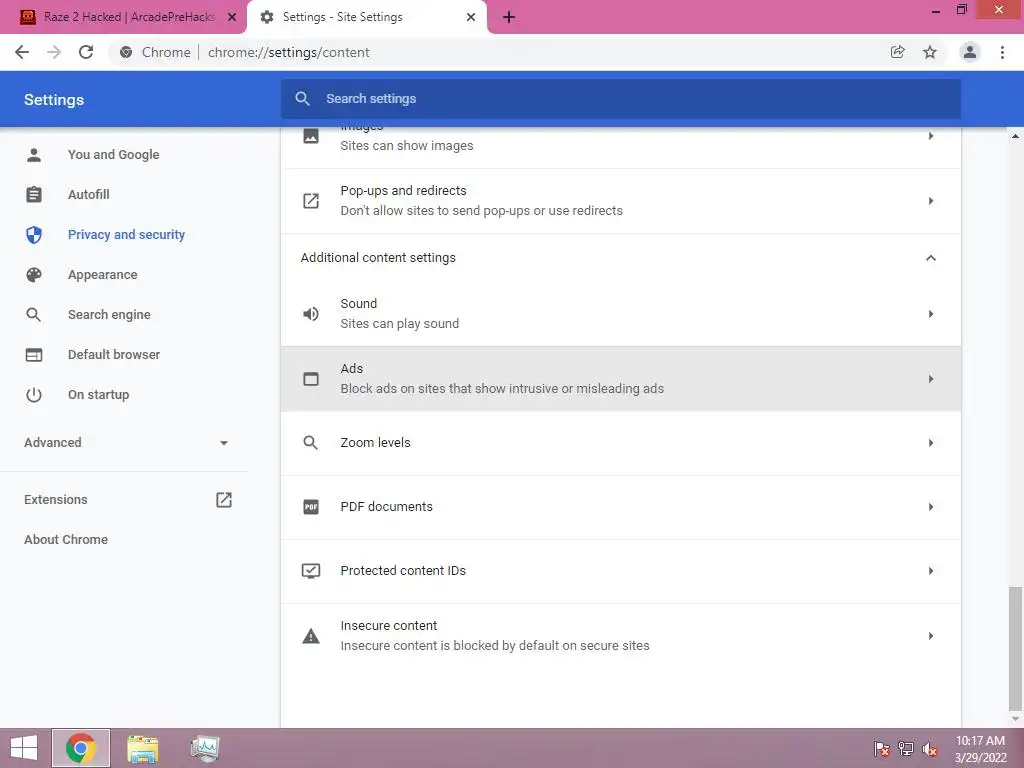Click the Insecure content warning triangle icon
Viewport: 1024px width, 768px height.
pyautogui.click(x=311, y=636)
